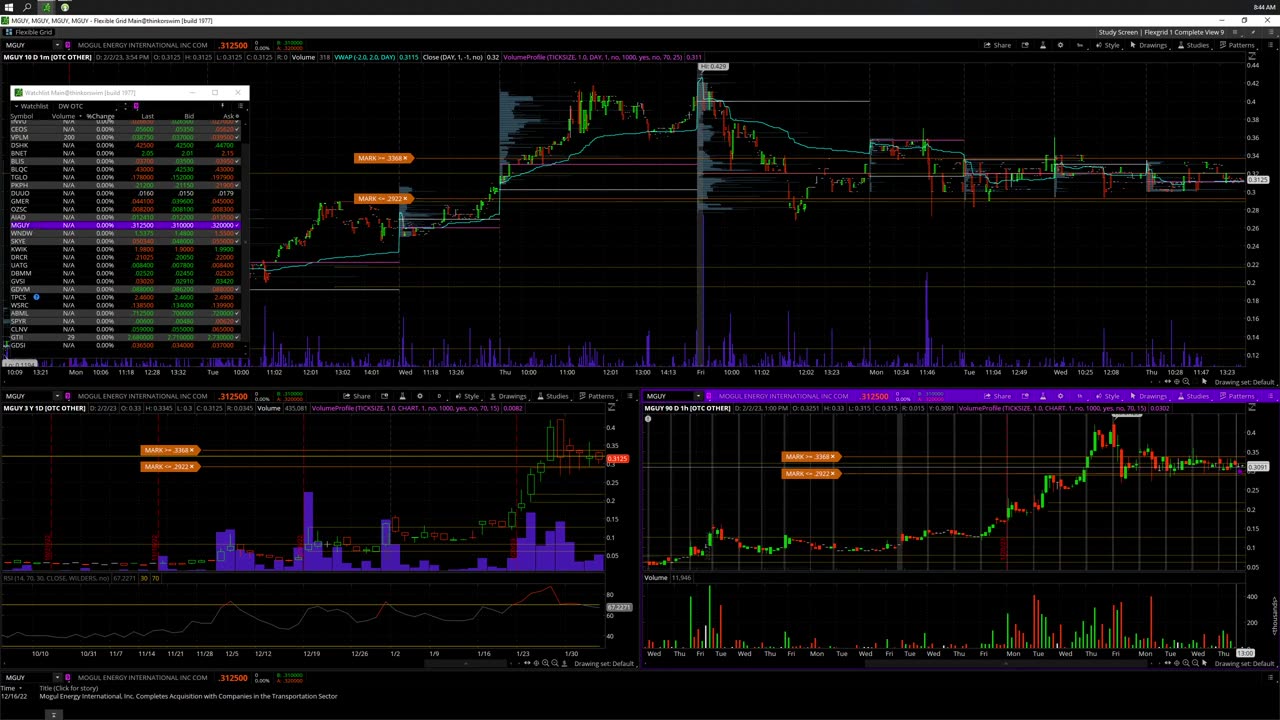Open Studies in the bottom-right hourly chart
Image resolution: width=1280 pixels, height=720 pixels.
[1193, 396]
